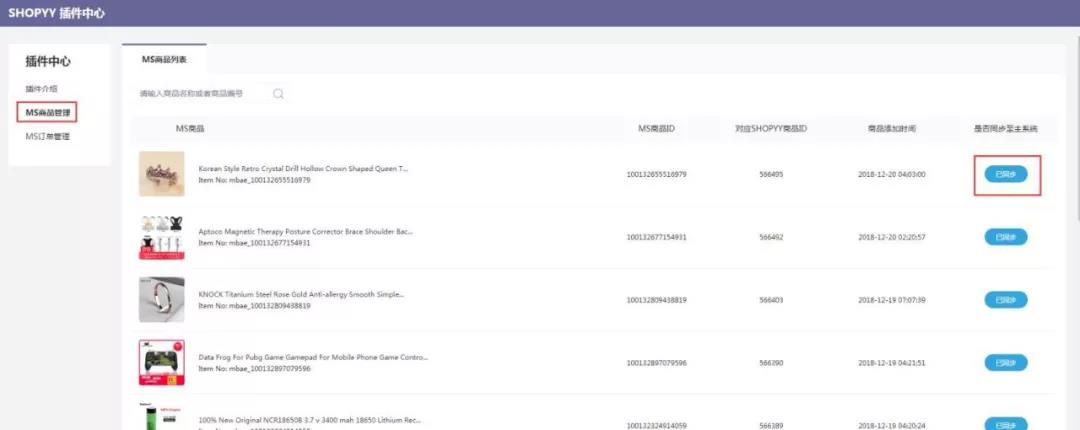Open 插件介绍 in sidebar
Viewport: 1080px width, 430px height.
click(41, 89)
